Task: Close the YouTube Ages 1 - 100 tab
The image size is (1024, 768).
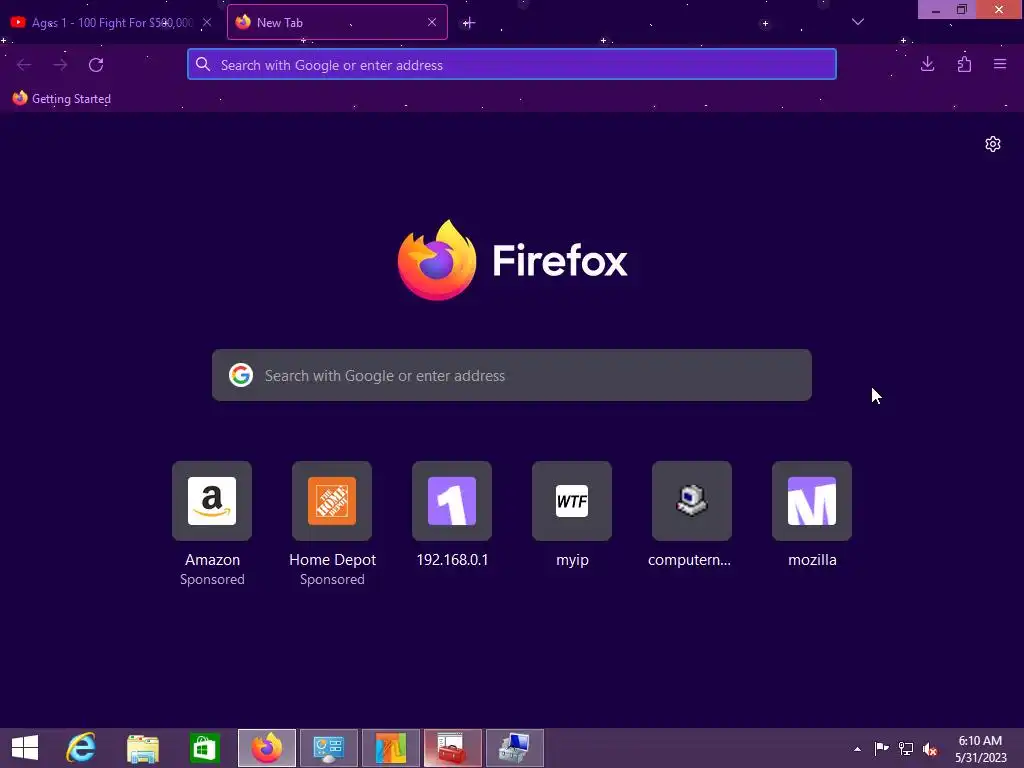Action: [x=207, y=22]
